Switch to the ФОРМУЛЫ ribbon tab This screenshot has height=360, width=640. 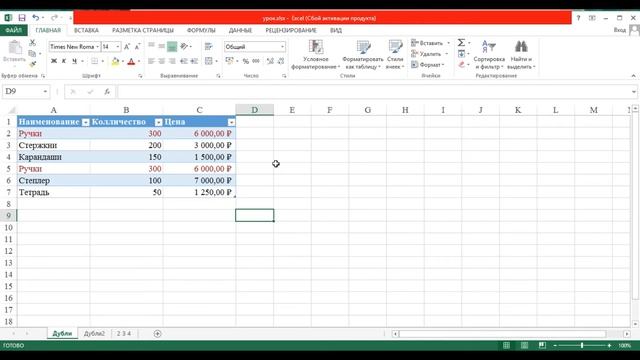[x=201, y=30]
